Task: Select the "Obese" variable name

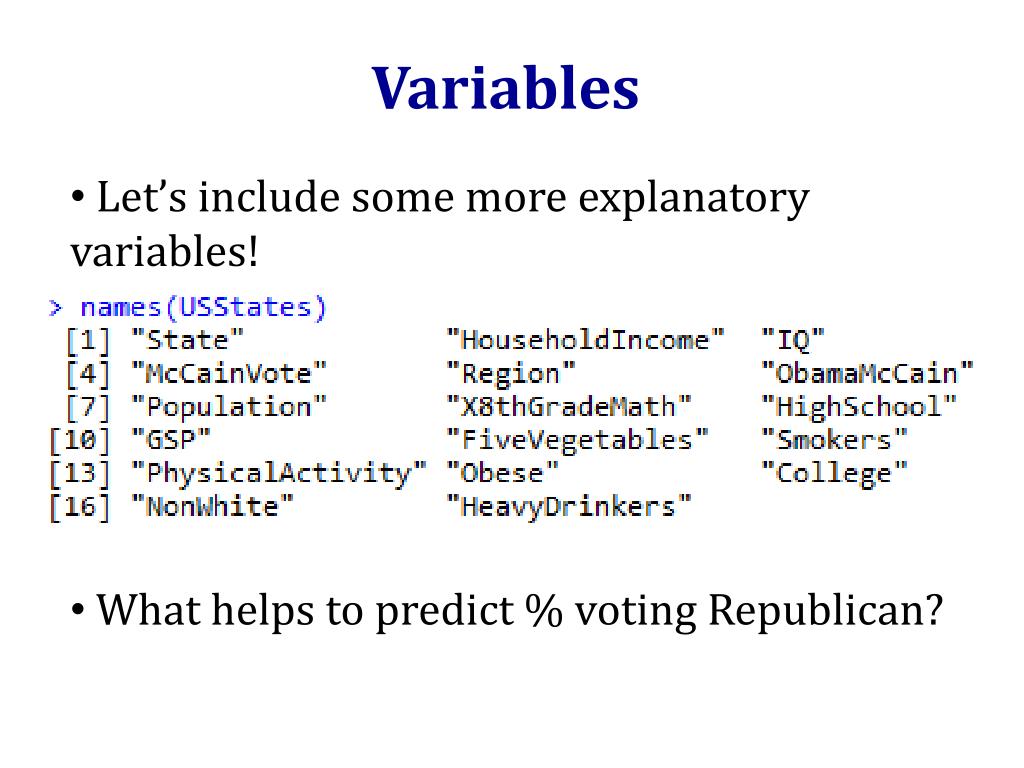Action: [503, 473]
